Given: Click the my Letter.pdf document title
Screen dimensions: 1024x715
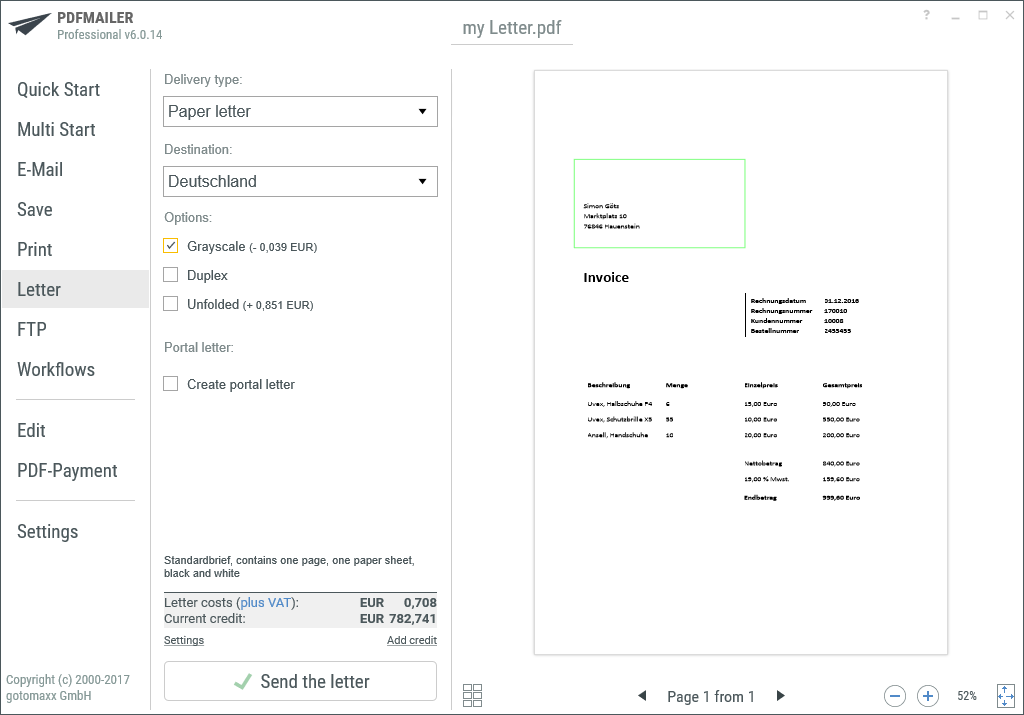Looking at the screenshot, I should point(511,27).
